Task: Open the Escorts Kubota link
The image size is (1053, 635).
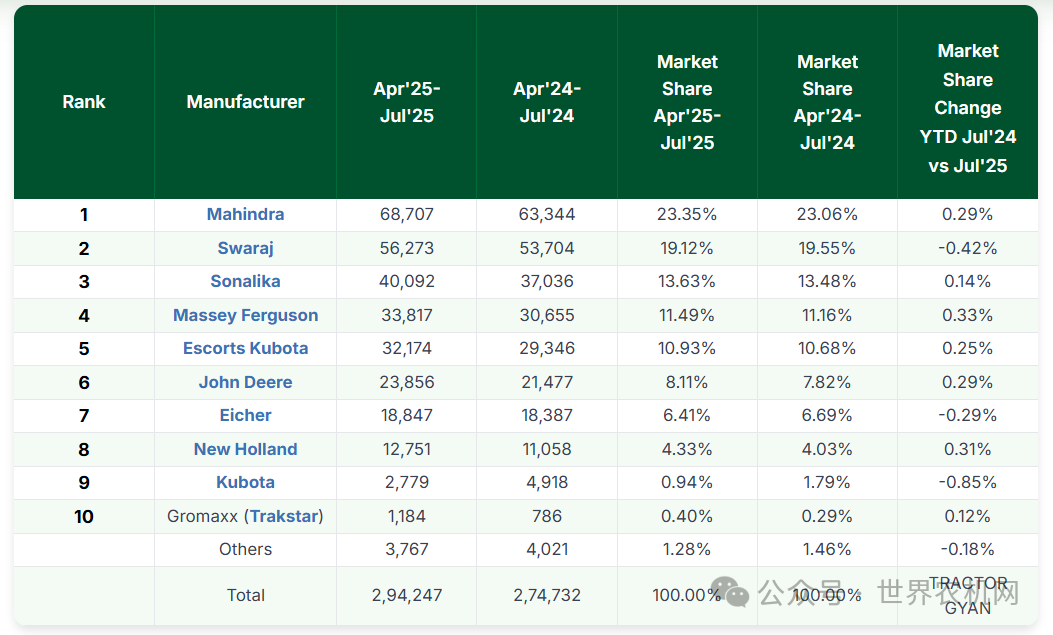Action: (245, 348)
